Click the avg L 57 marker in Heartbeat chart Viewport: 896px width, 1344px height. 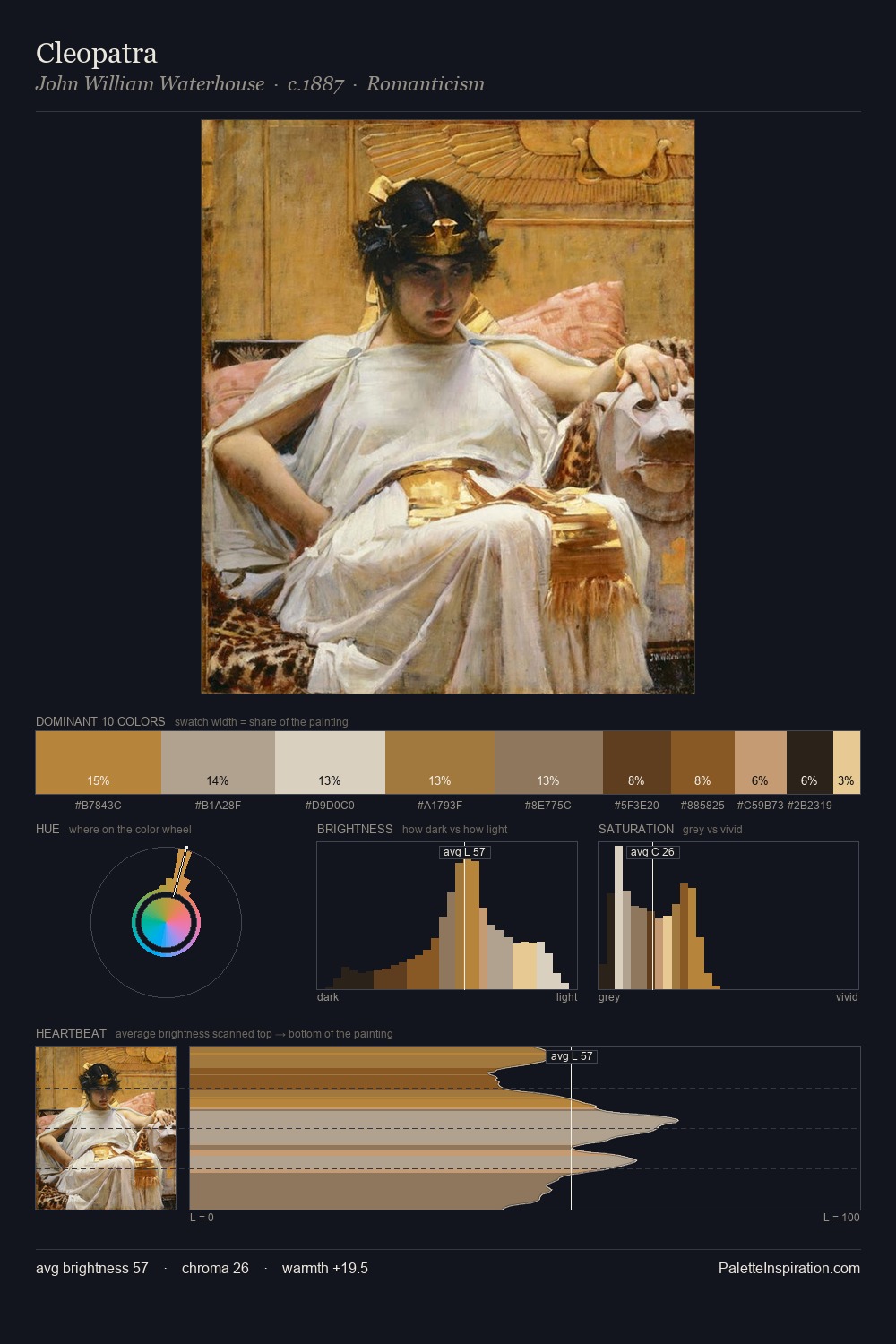pyautogui.click(x=572, y=1056)
